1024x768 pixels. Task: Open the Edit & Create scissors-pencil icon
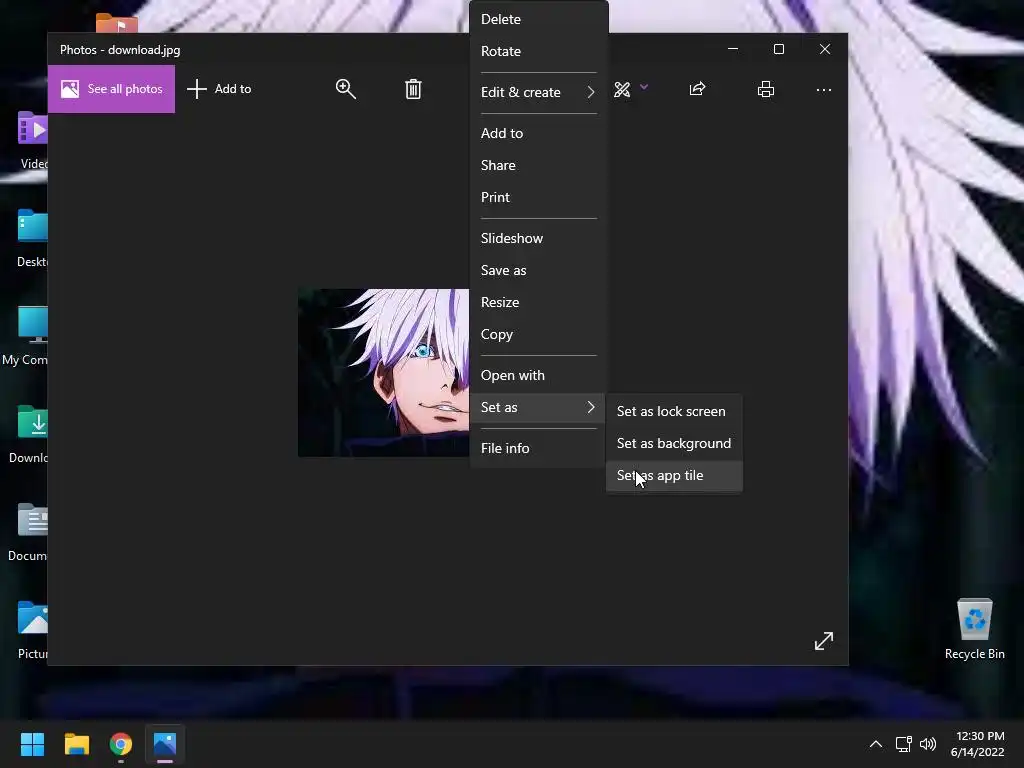click(622, 89)
